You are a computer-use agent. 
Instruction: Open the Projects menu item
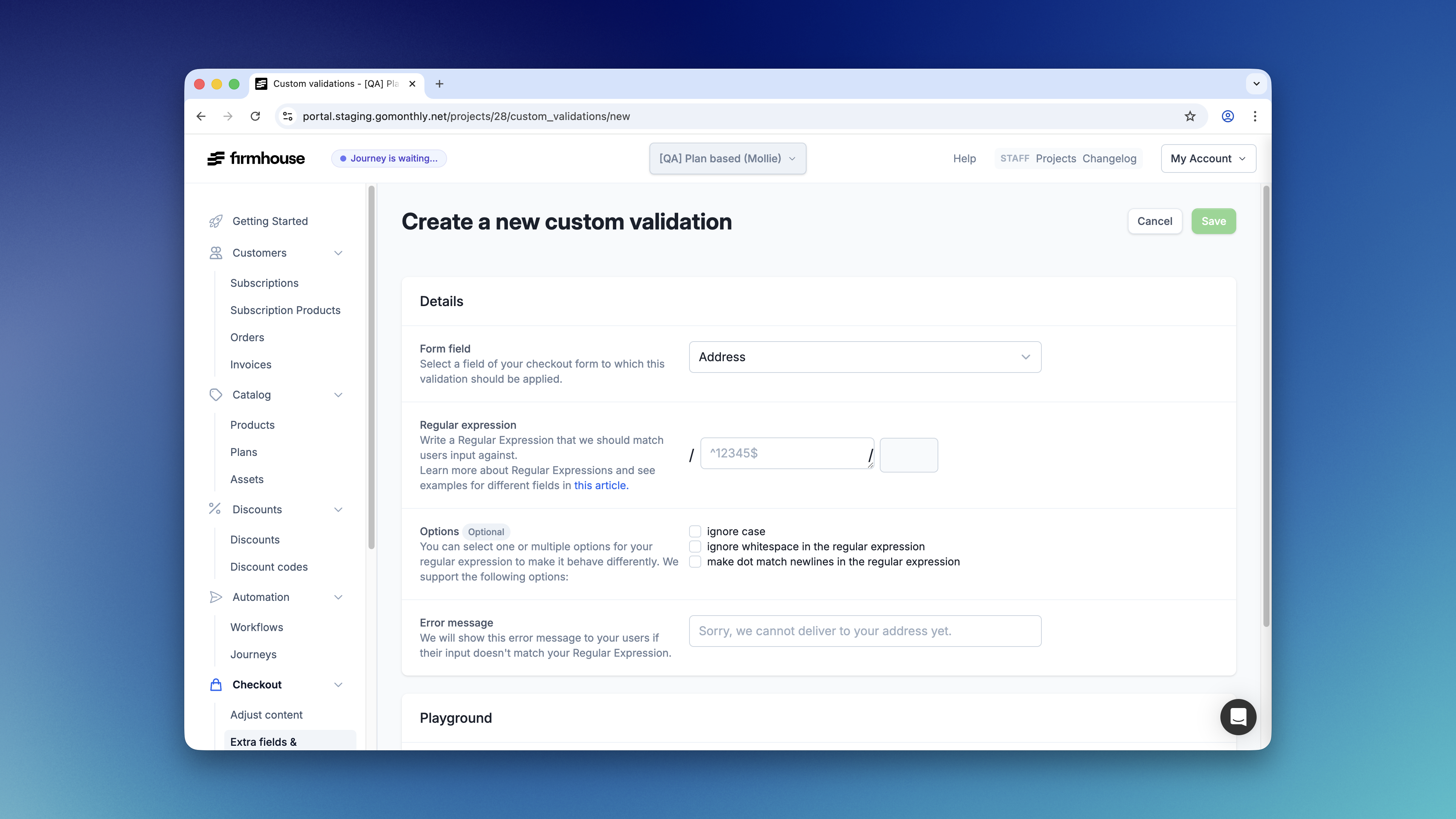[1055, 158]
